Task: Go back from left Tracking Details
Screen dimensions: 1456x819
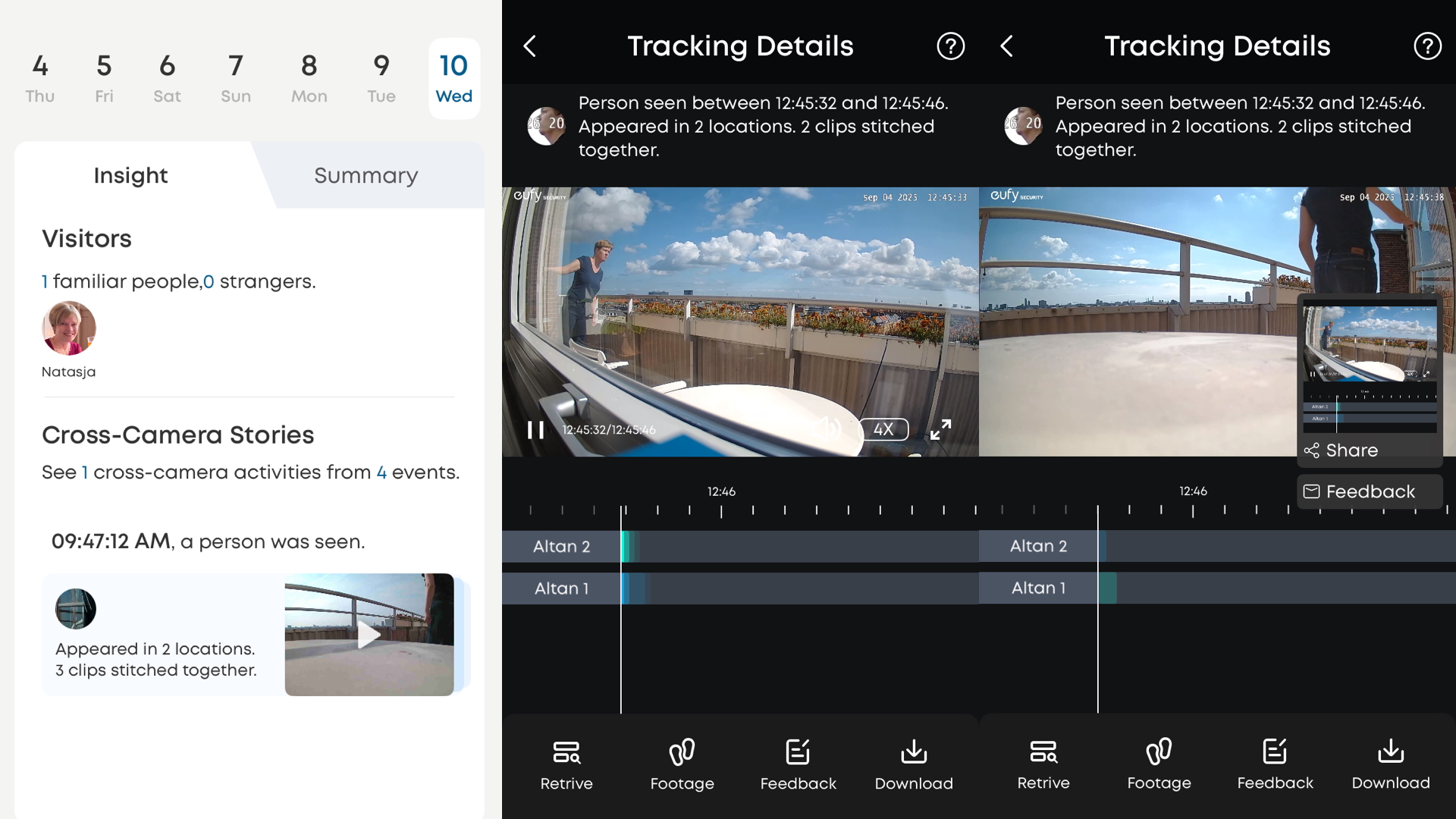Action: 530,46
